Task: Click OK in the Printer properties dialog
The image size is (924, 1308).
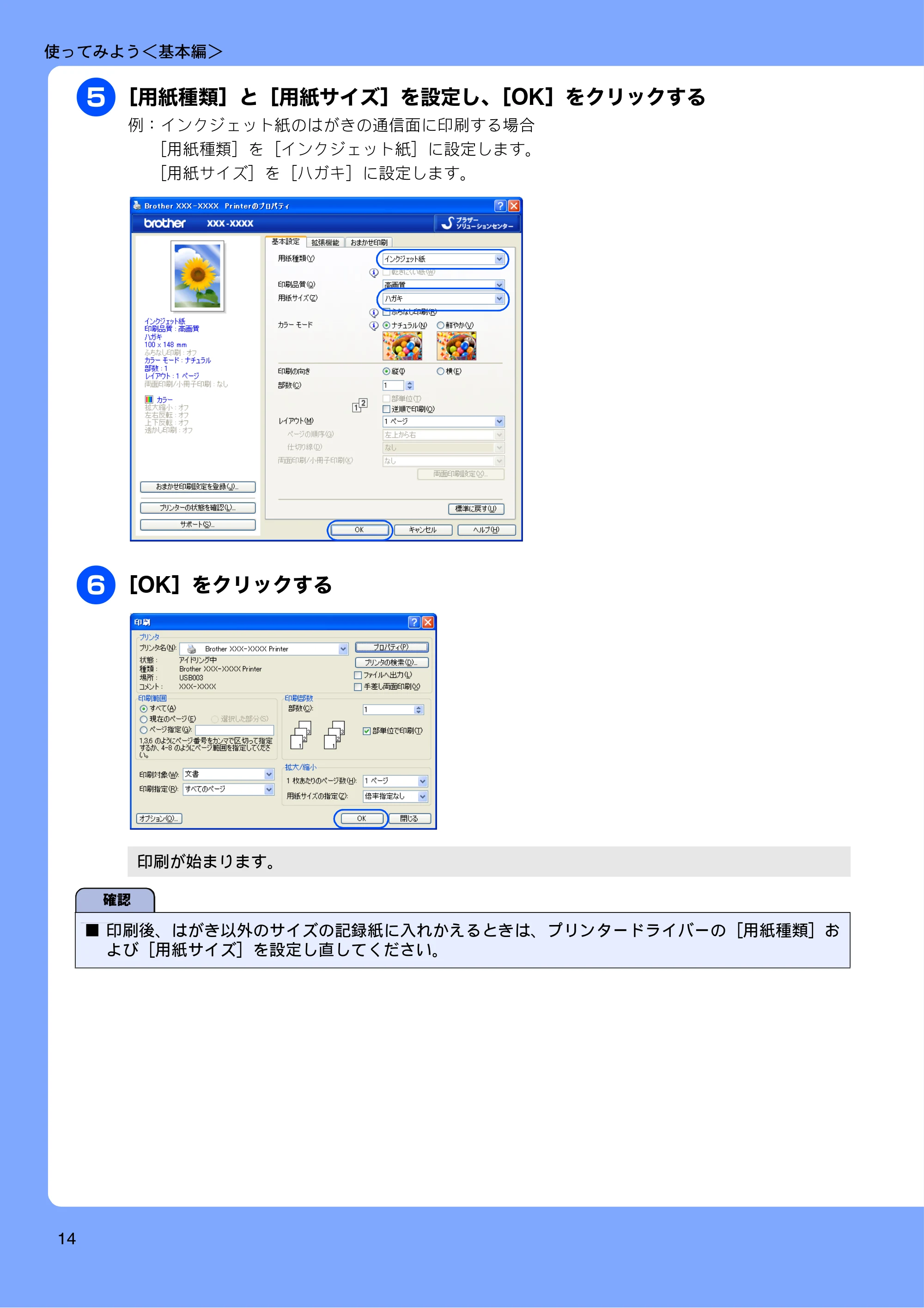Action: click(359, 530)
